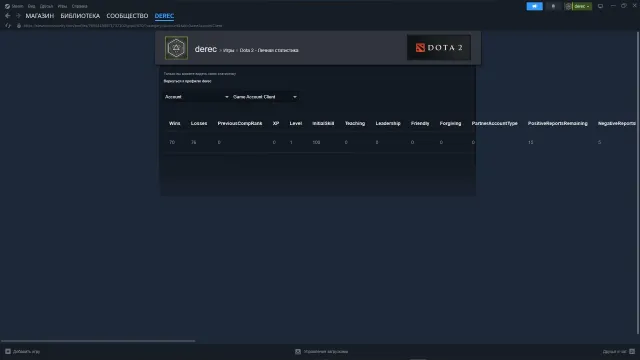The height and width of the screenshot is (360, 640).
Task: Click the horizontal scrollbar at bottom
Action: (98, 341)
